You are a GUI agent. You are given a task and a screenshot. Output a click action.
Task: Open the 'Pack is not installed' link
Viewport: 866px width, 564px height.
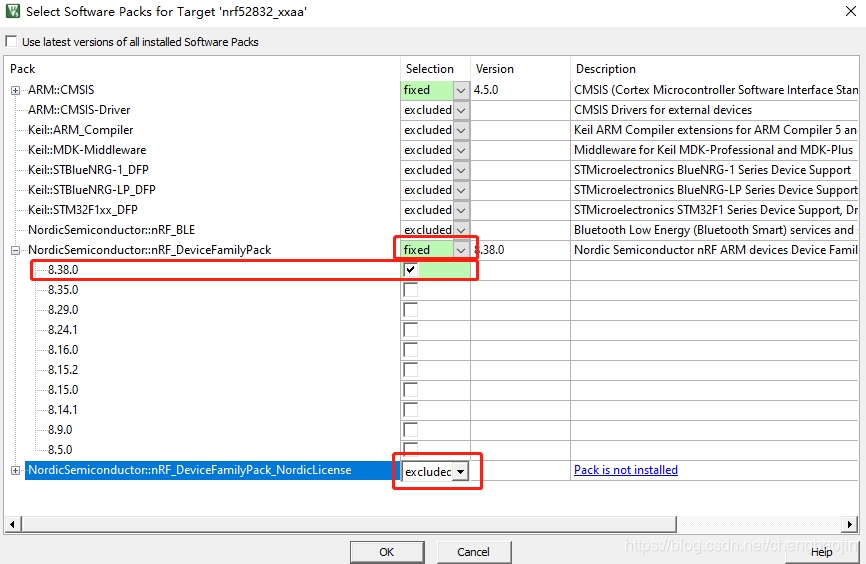(626, 470)
